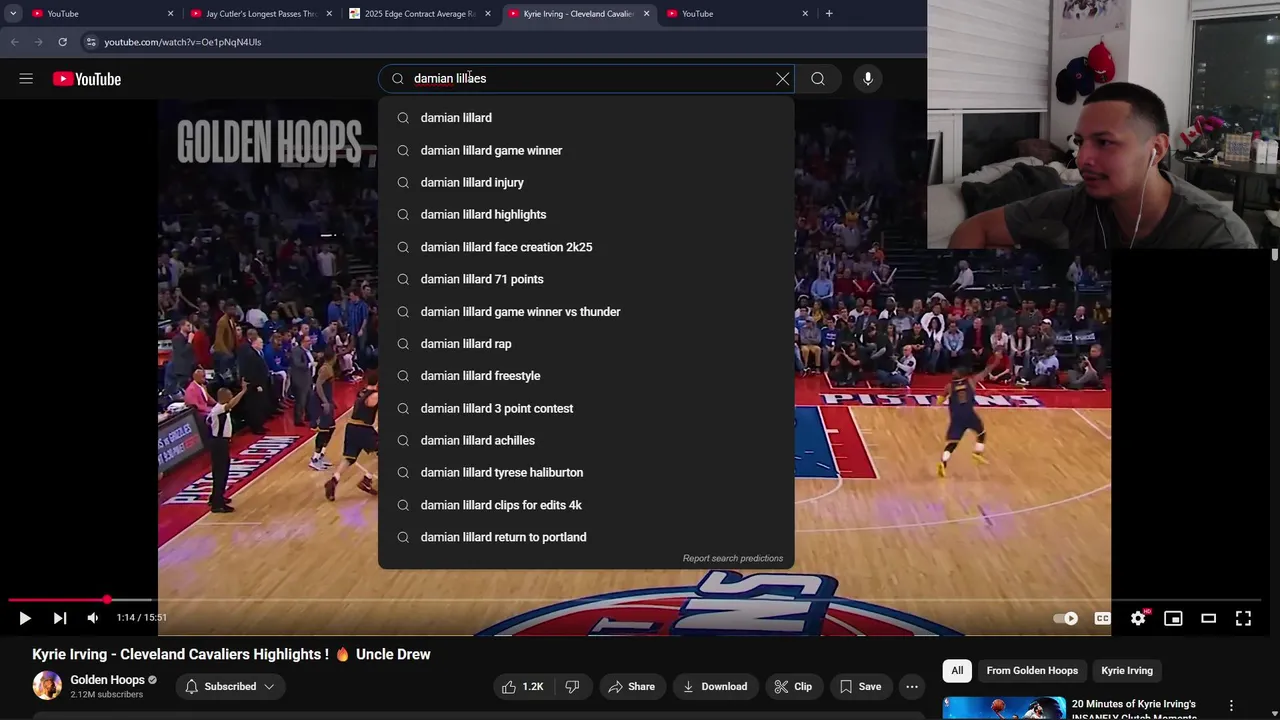This screenshot has height=720, width=1280.
Task: Choose suggestion damian lillard highlights
Action: (x=586, y=215)
